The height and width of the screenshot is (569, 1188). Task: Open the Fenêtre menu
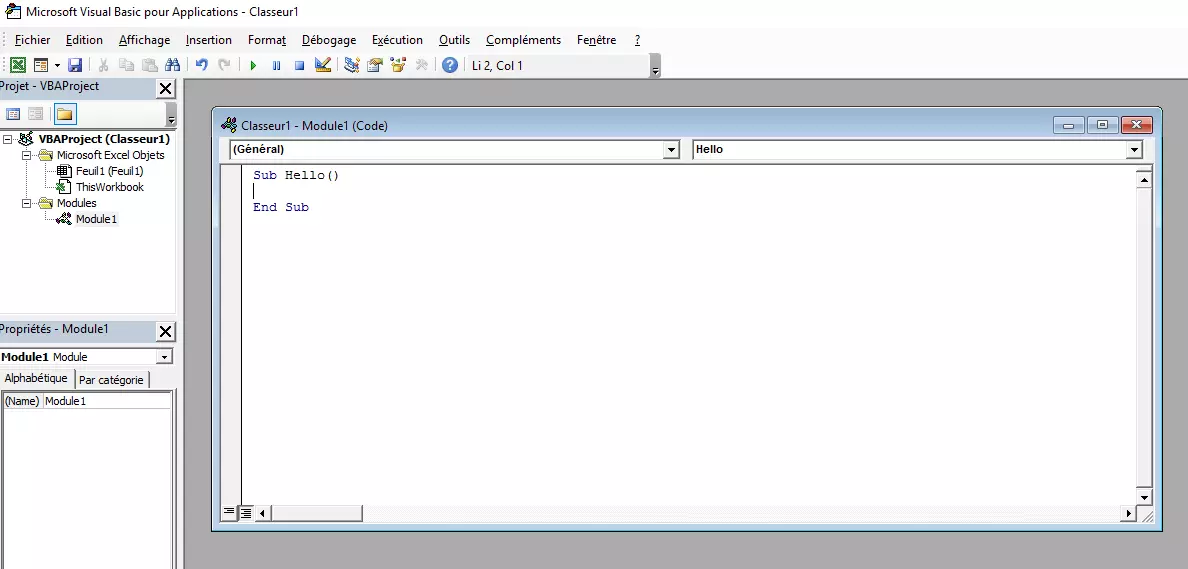tap(596, 40)
